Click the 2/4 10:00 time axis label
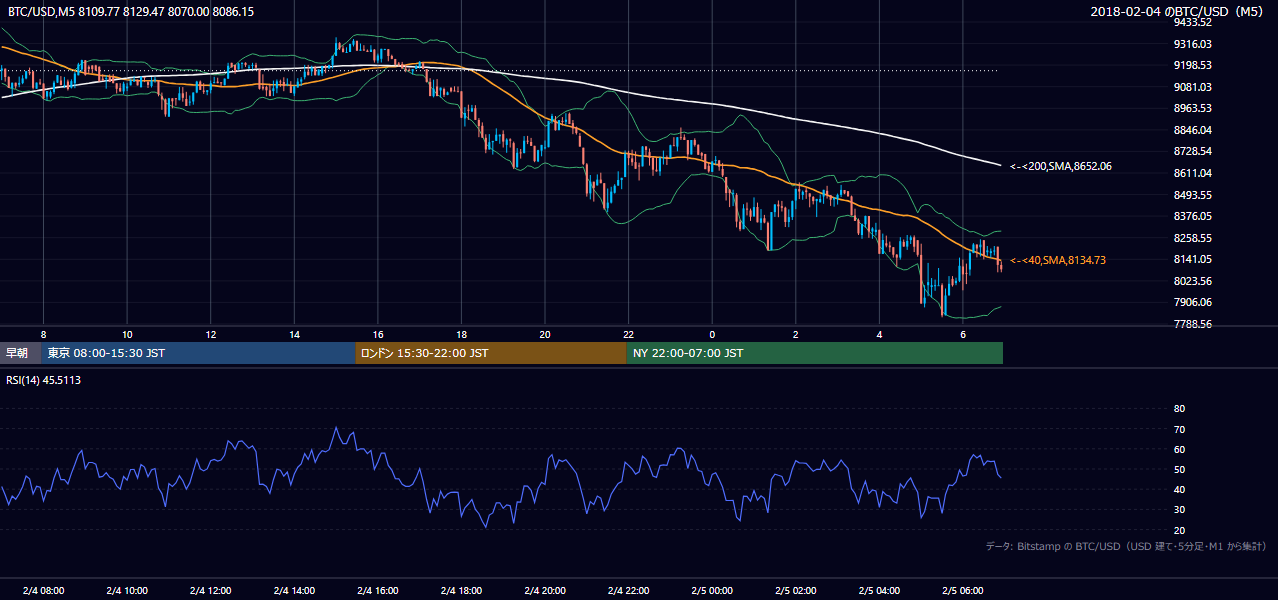Viewport: 1278px width, 600px height. (x=127, y=590)
